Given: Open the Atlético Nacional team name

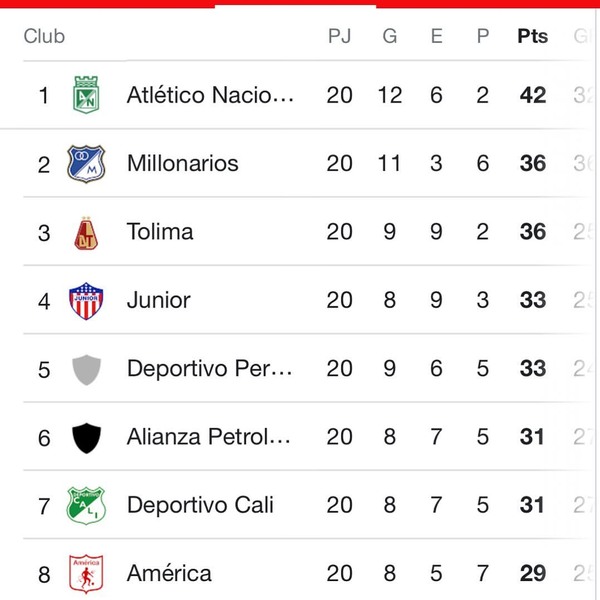Looking at the screenshot, I should [211, 95].
